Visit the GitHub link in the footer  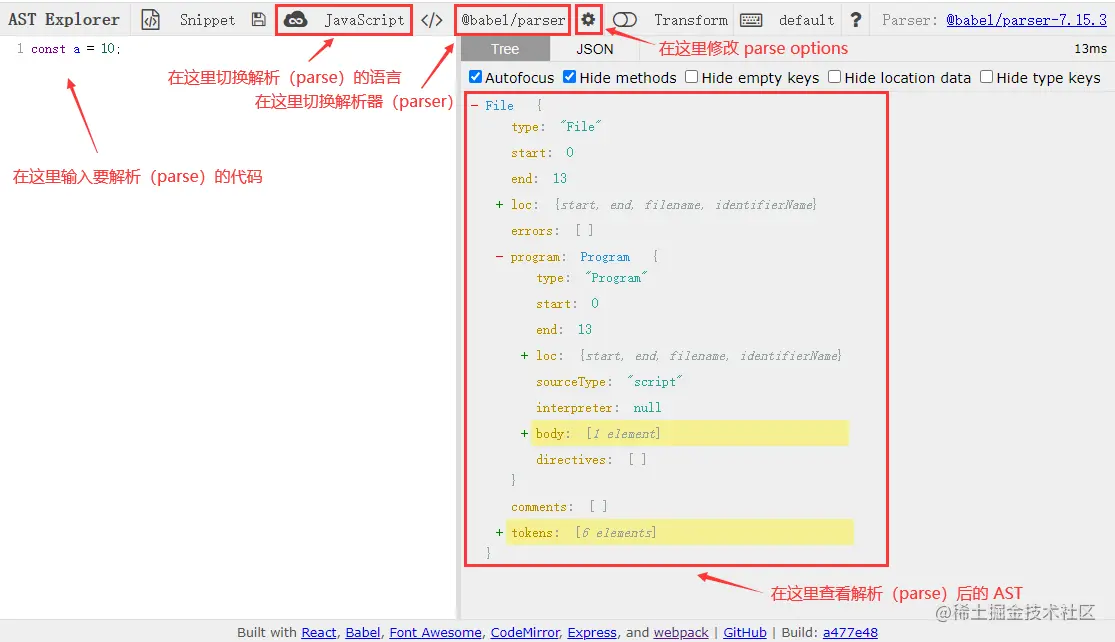point(744,632)
